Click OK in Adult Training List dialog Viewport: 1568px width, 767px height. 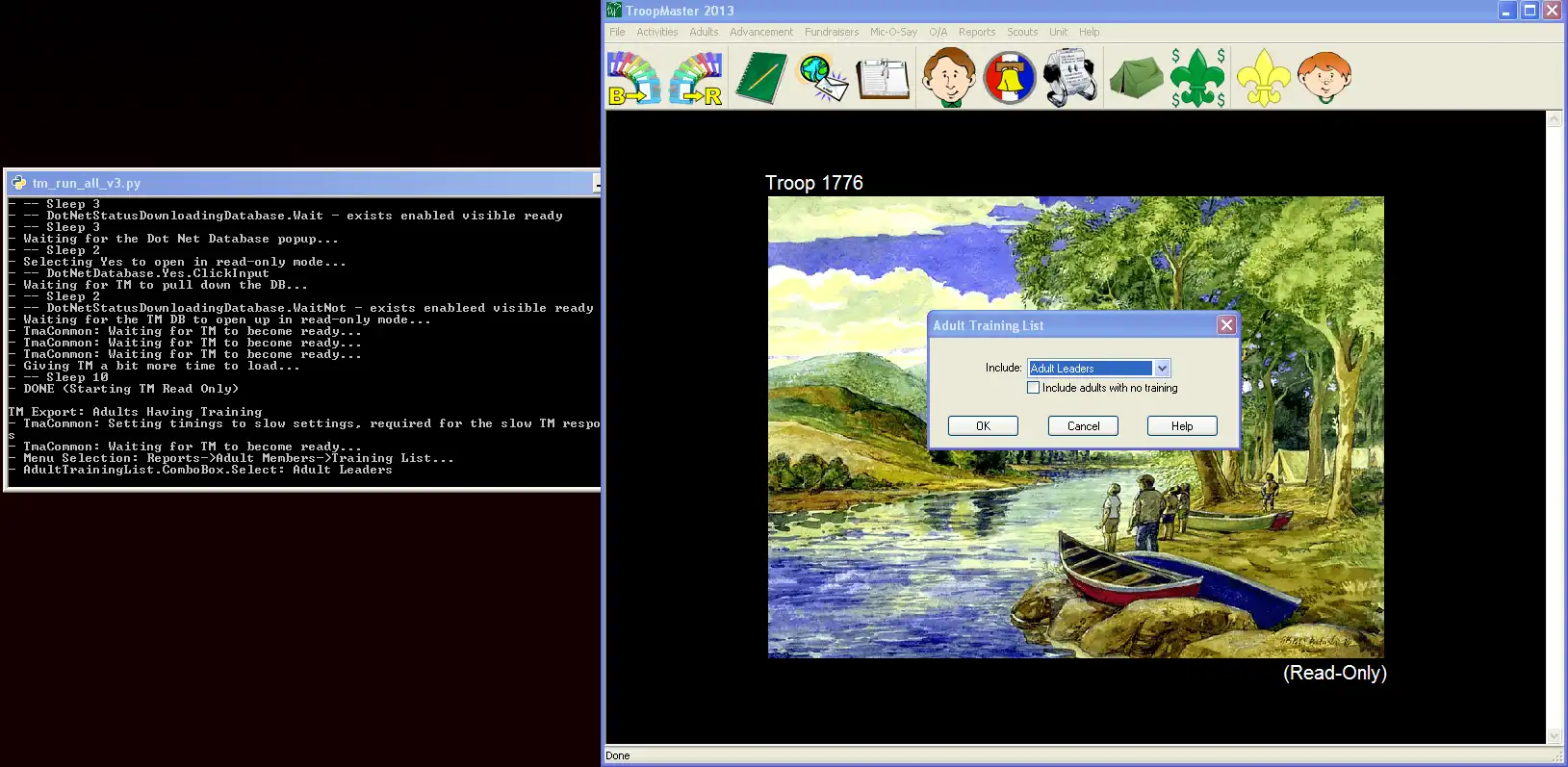pyautogui.click(x=983, y=425)
